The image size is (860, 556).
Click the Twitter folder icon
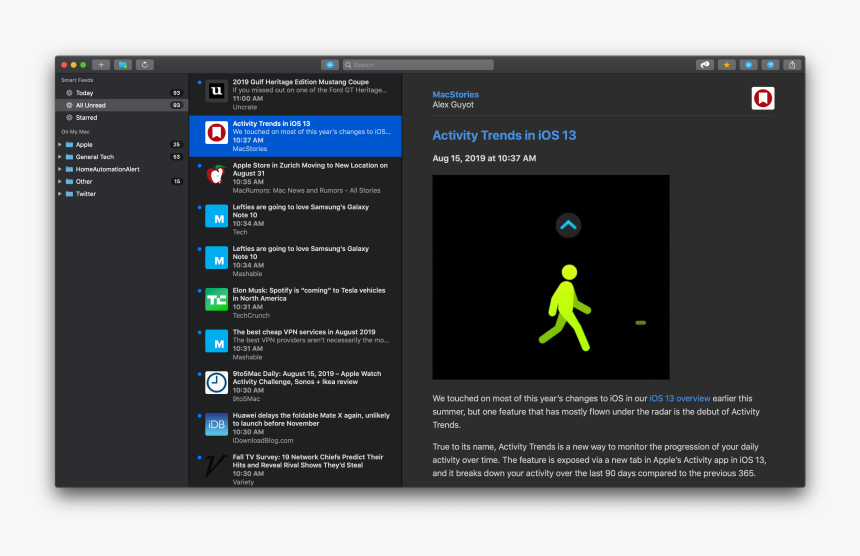click(x=70, y=194)
